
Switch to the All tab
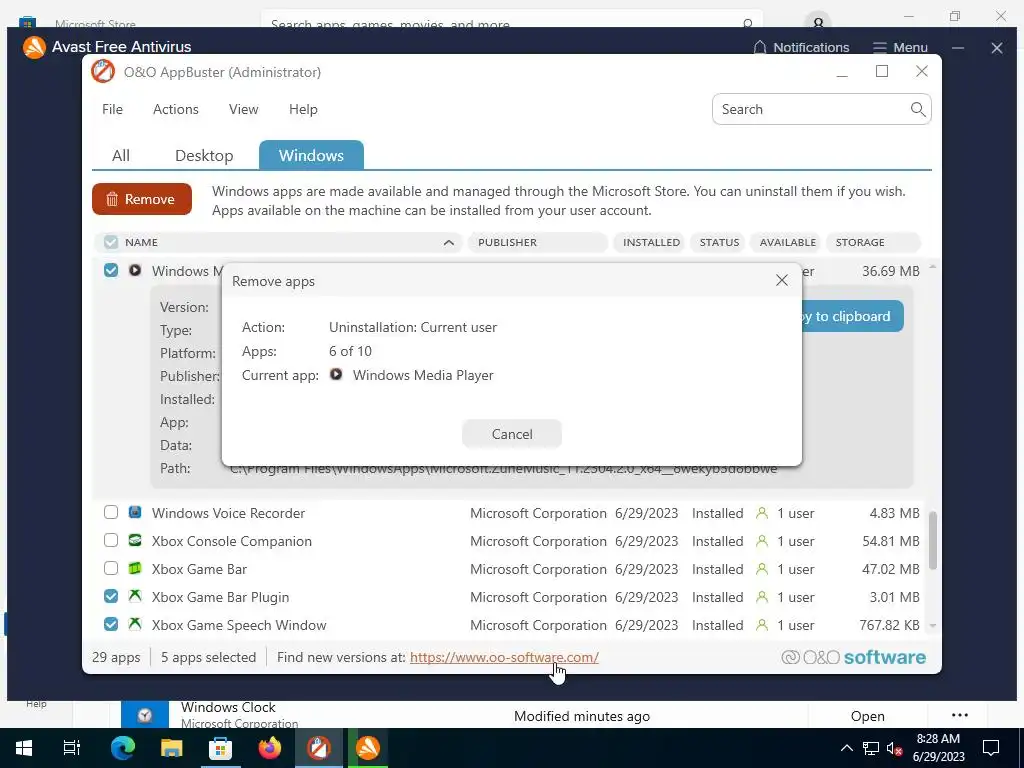(x=121, y=155)
